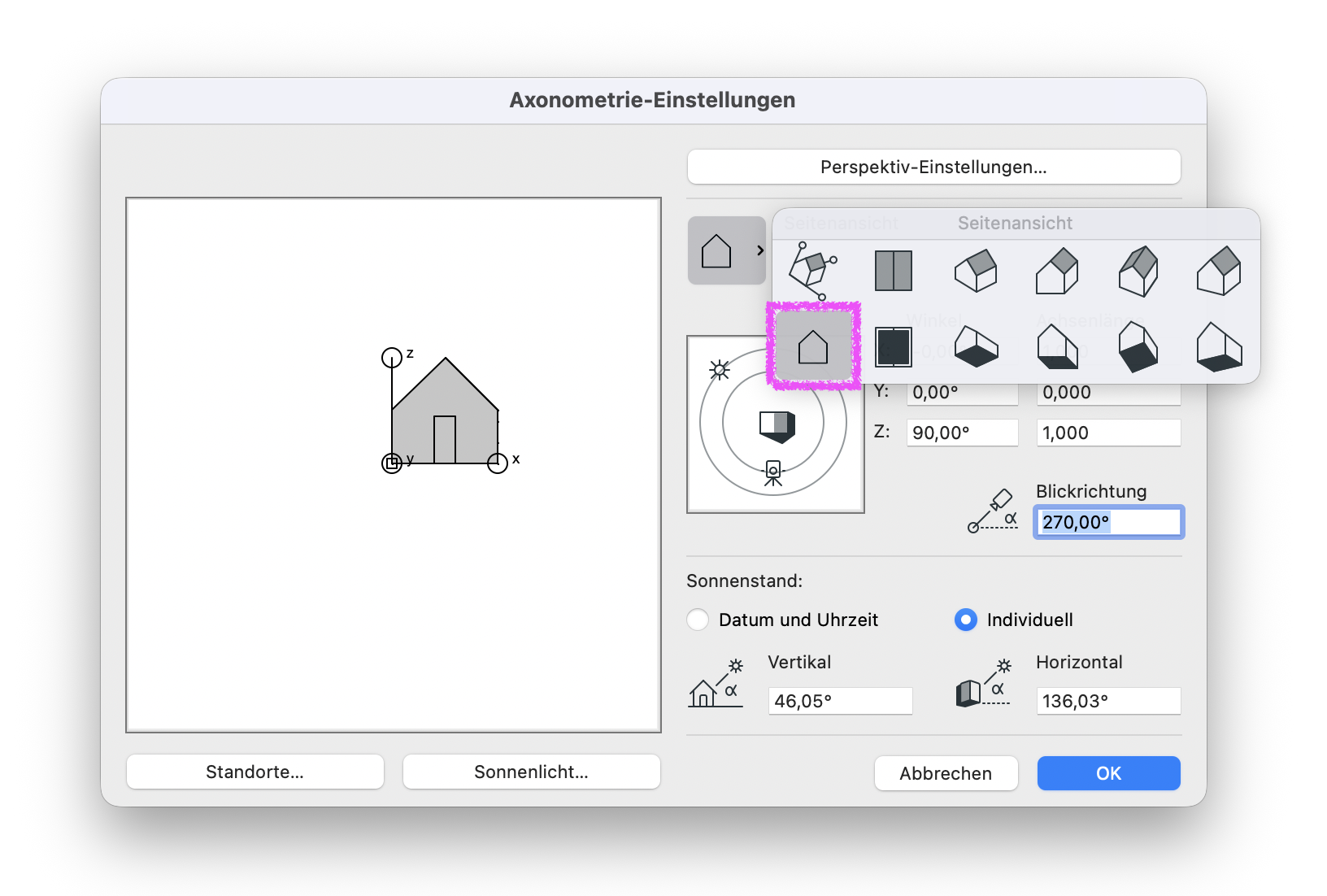
Task: Click the sun icon in the orientation dial
Action: [x=720, y=370]
